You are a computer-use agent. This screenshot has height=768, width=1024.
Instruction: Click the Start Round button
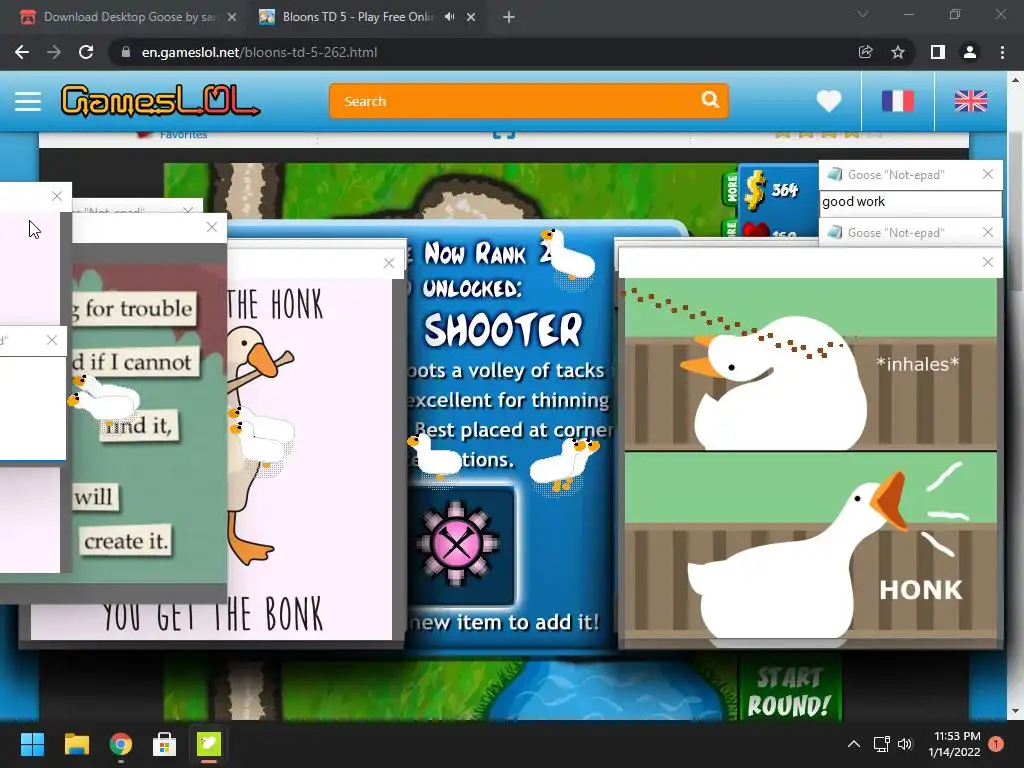pyautogui.click(x=789, y=691)
